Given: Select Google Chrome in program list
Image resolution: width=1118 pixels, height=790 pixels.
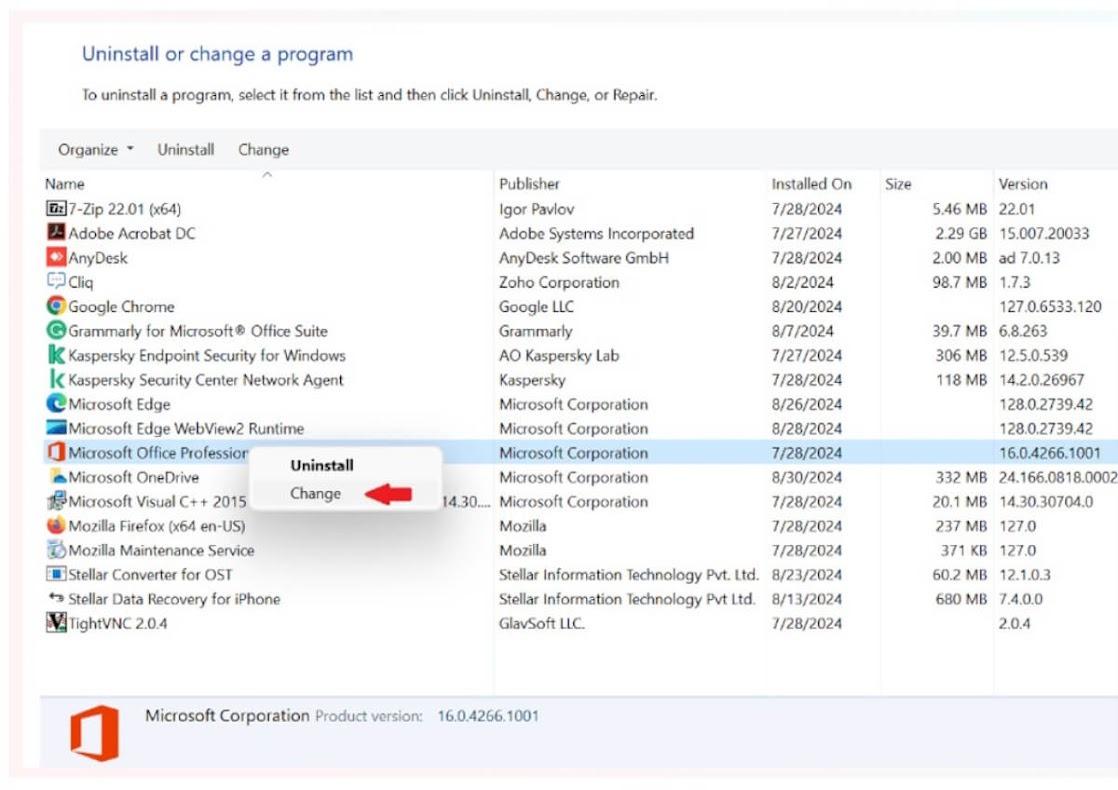Looking at the screenshot, I should (121, 307).
